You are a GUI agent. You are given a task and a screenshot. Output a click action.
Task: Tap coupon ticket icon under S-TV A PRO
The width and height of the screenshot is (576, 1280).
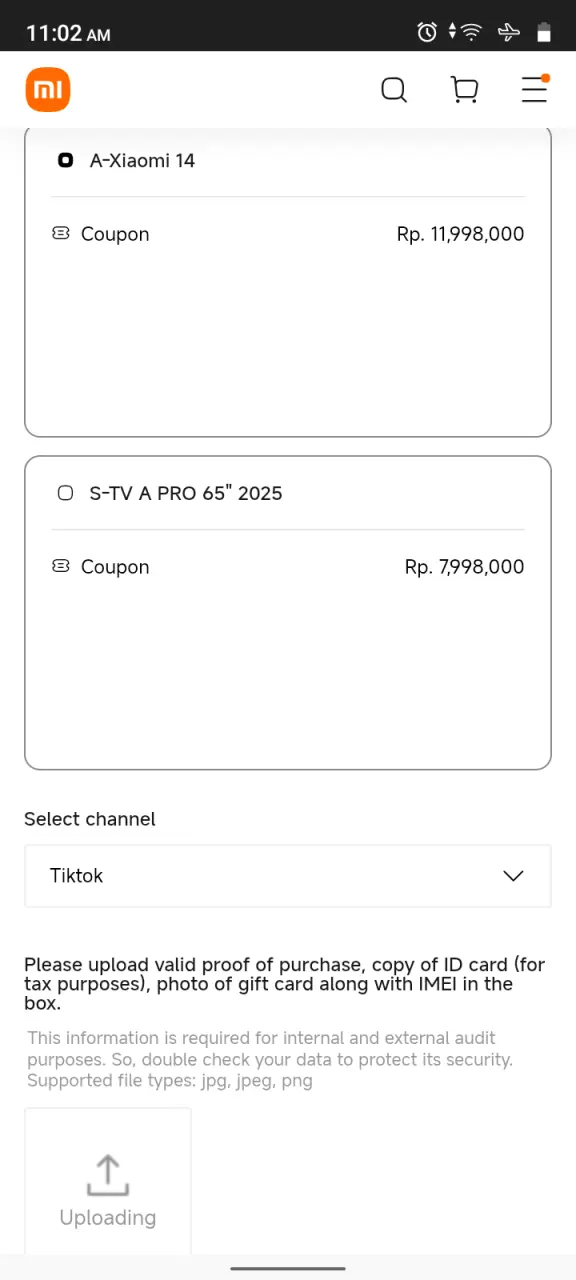click(x=61, y=566)
